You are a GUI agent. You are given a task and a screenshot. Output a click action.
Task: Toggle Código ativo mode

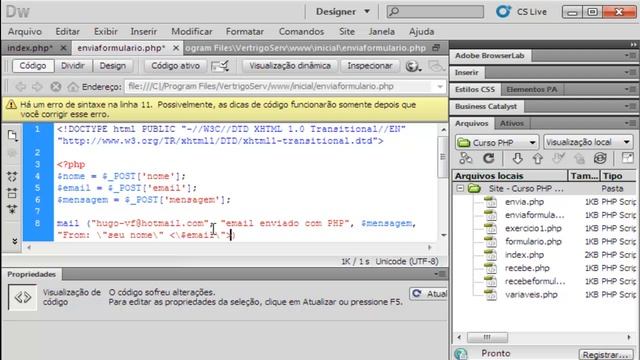point(176,66)
